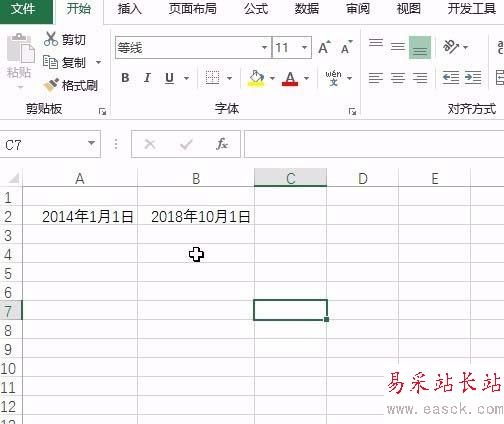This screenshot has height=424, width=504.
Task: Switch to the 视图 view tab
Action: [x=409, y=9]
